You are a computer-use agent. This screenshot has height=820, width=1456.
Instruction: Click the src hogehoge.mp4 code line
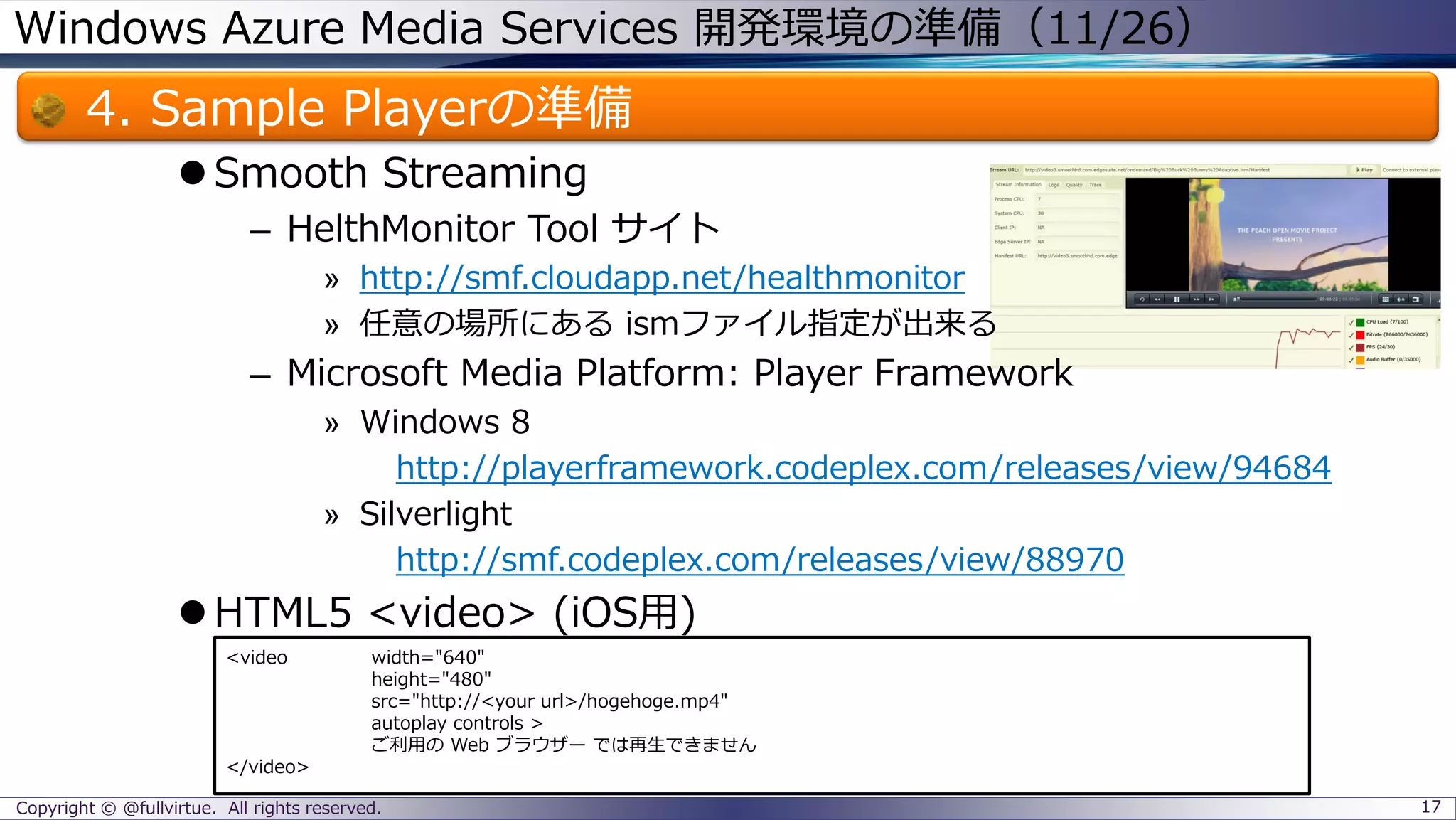click(550, 701)
